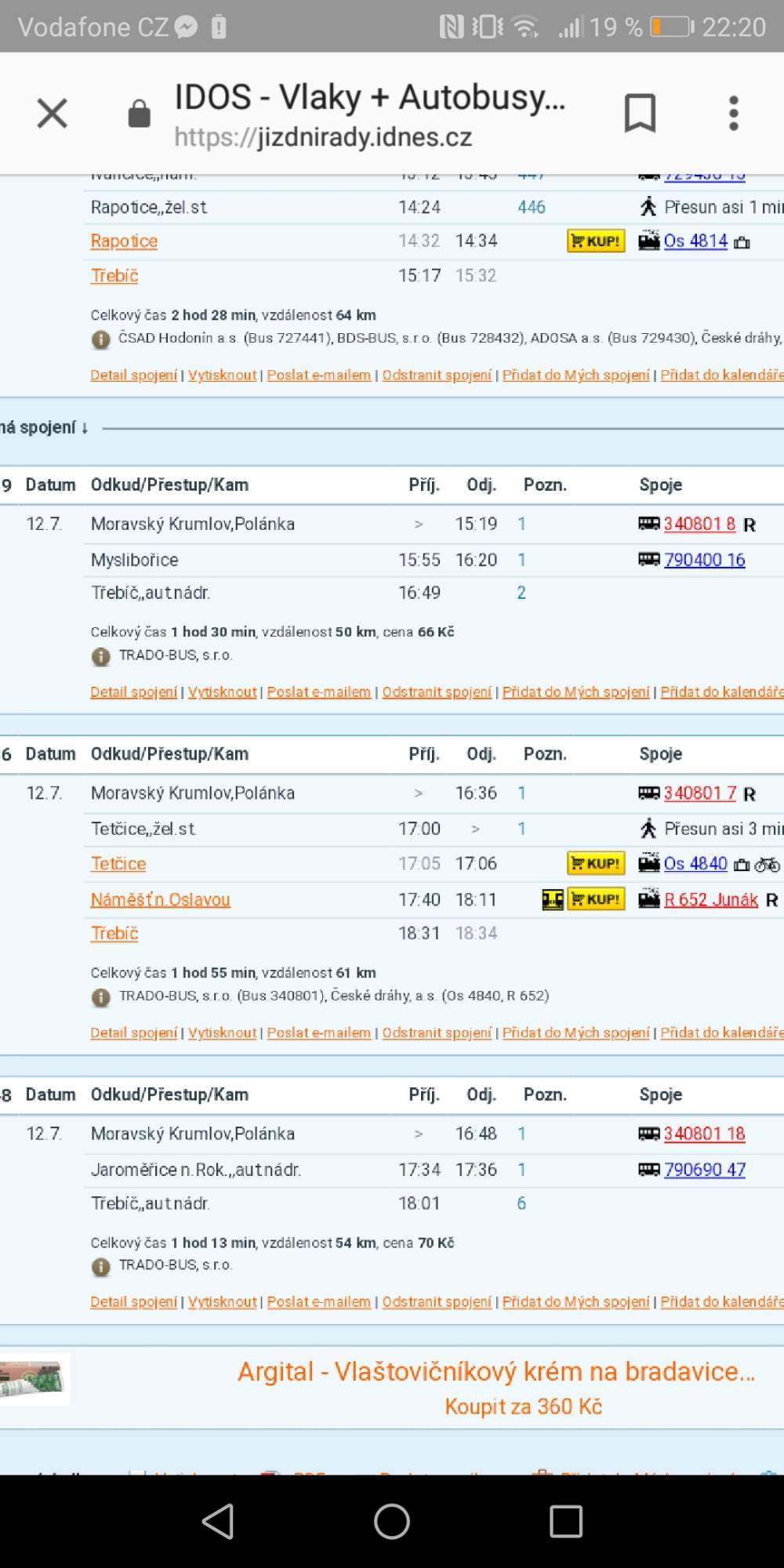
Task: Tap the seat reservation icon in Náměšť n.Oslavou row
Action: [x=553, y=899]
